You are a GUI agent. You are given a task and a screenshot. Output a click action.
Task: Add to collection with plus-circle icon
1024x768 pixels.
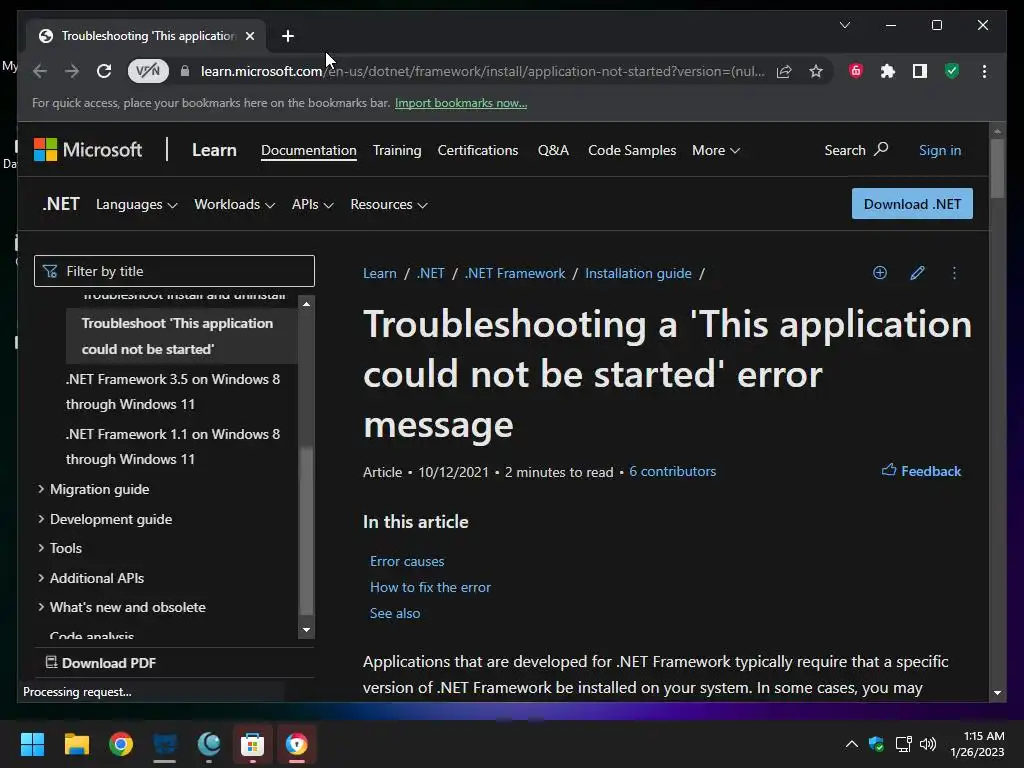pos(880,272)
